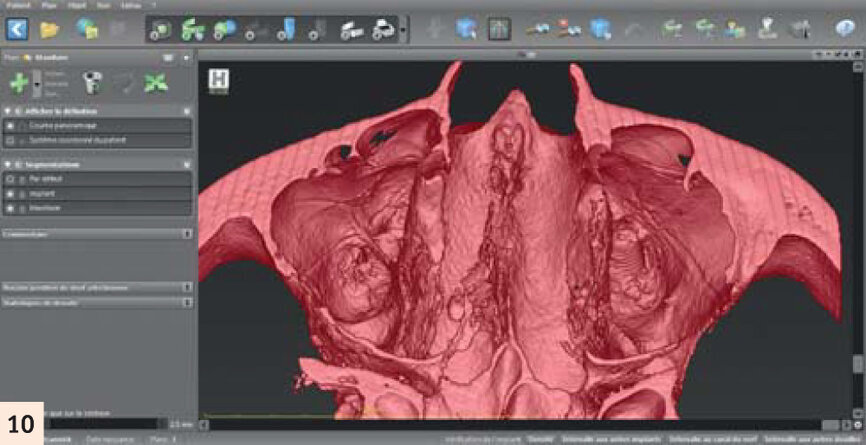
Task: Click the Densité status bar button
Action: click(540, 439)
